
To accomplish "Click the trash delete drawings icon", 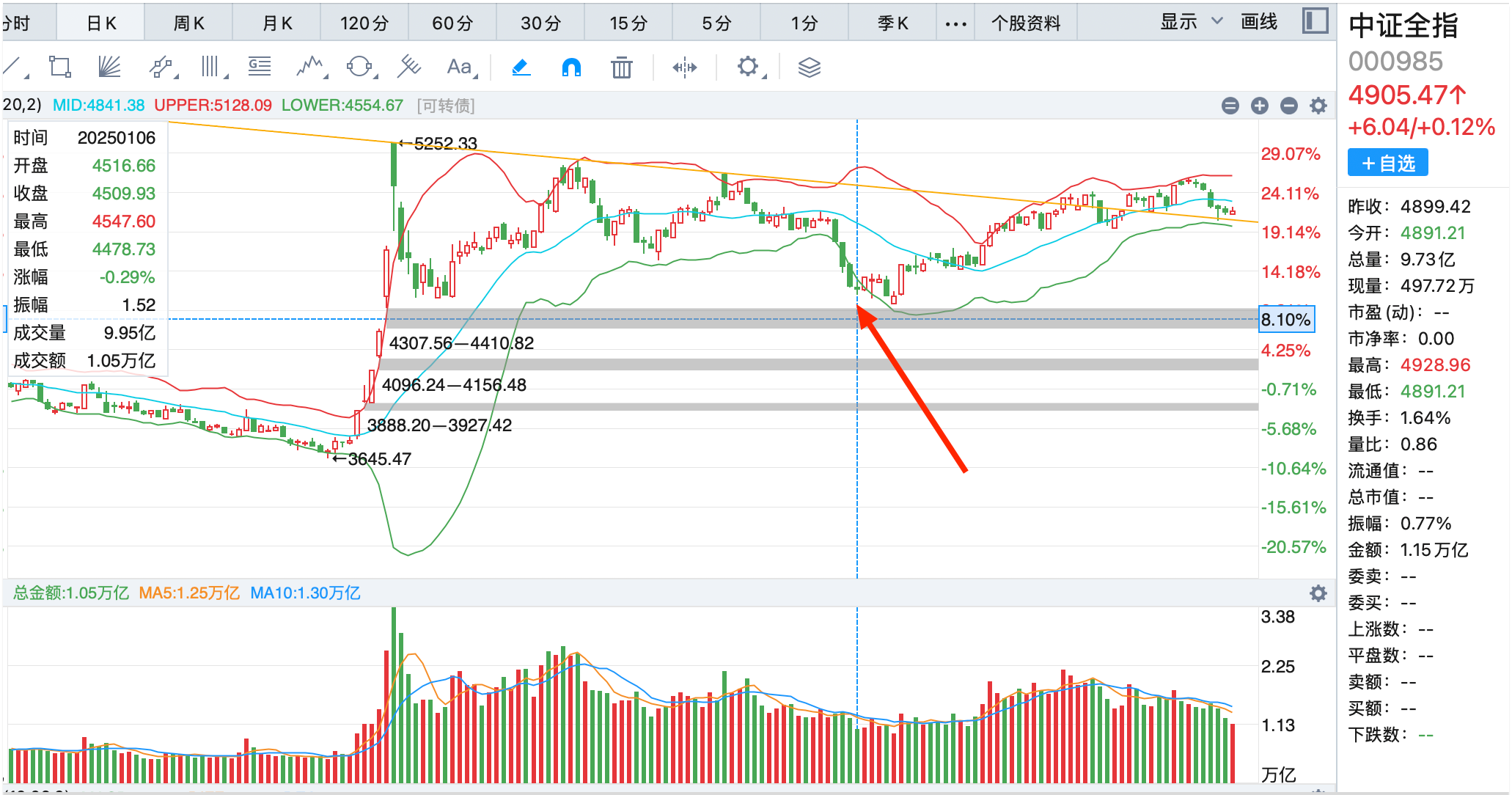I will click(621, 67).
